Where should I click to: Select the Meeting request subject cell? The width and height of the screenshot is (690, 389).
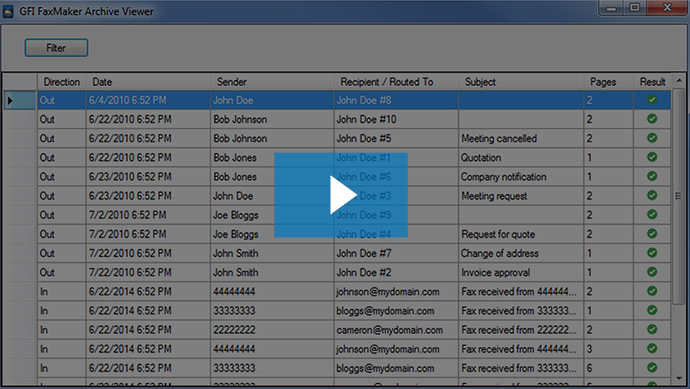coord(521,196)
